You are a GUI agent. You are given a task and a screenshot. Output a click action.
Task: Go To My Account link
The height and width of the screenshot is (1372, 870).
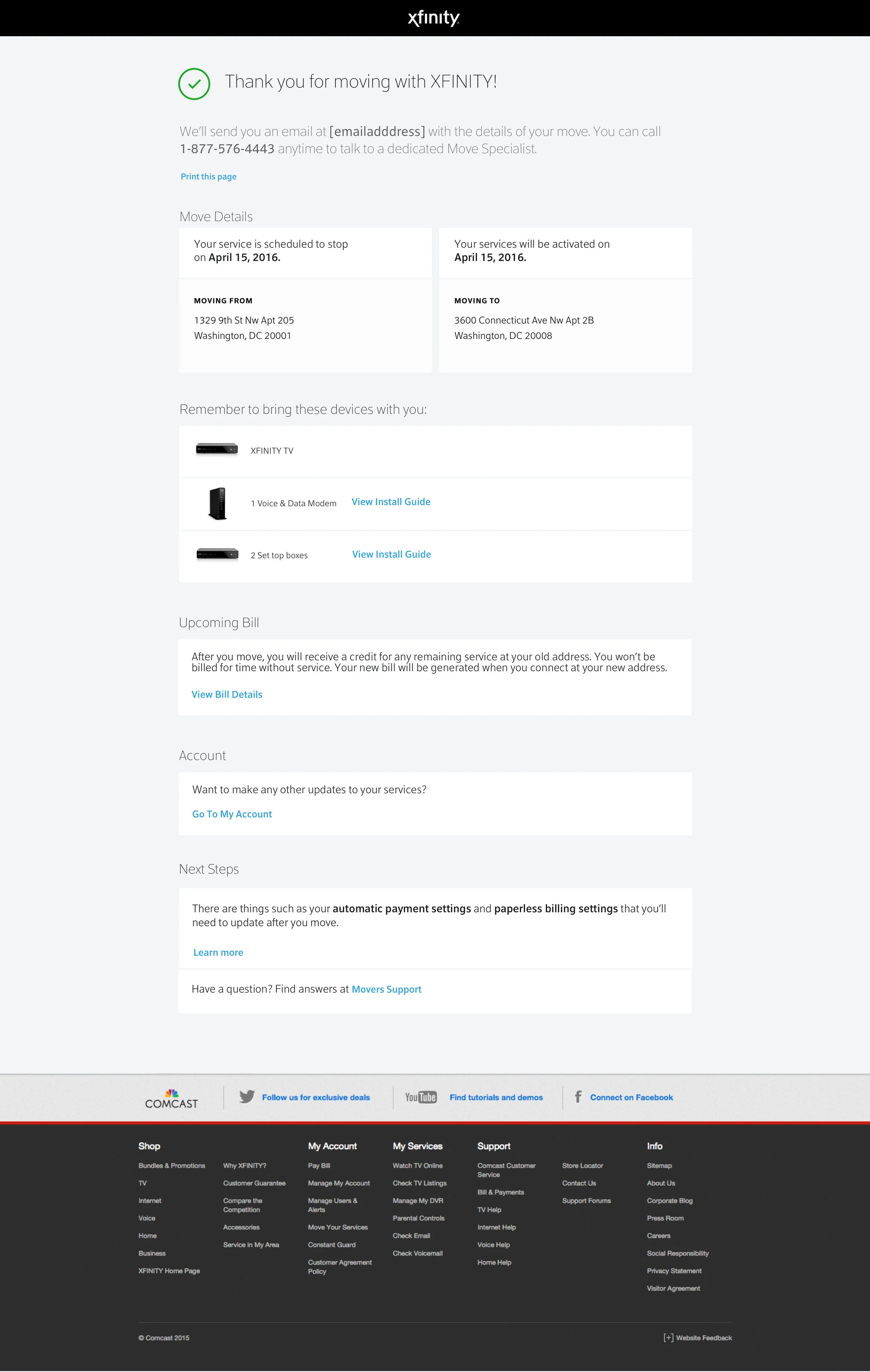232,814
